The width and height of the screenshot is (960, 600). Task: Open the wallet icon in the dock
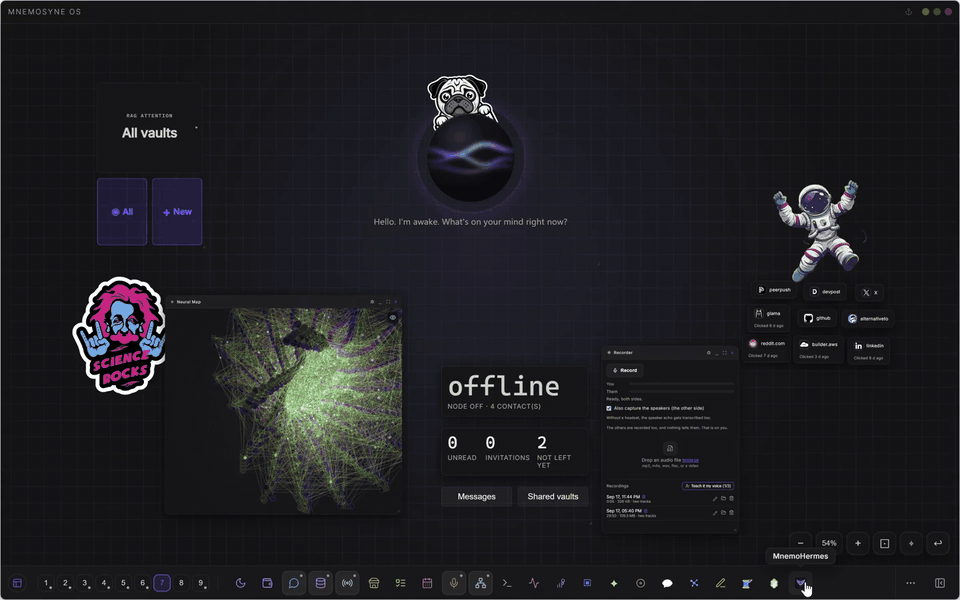pos(267,583)
